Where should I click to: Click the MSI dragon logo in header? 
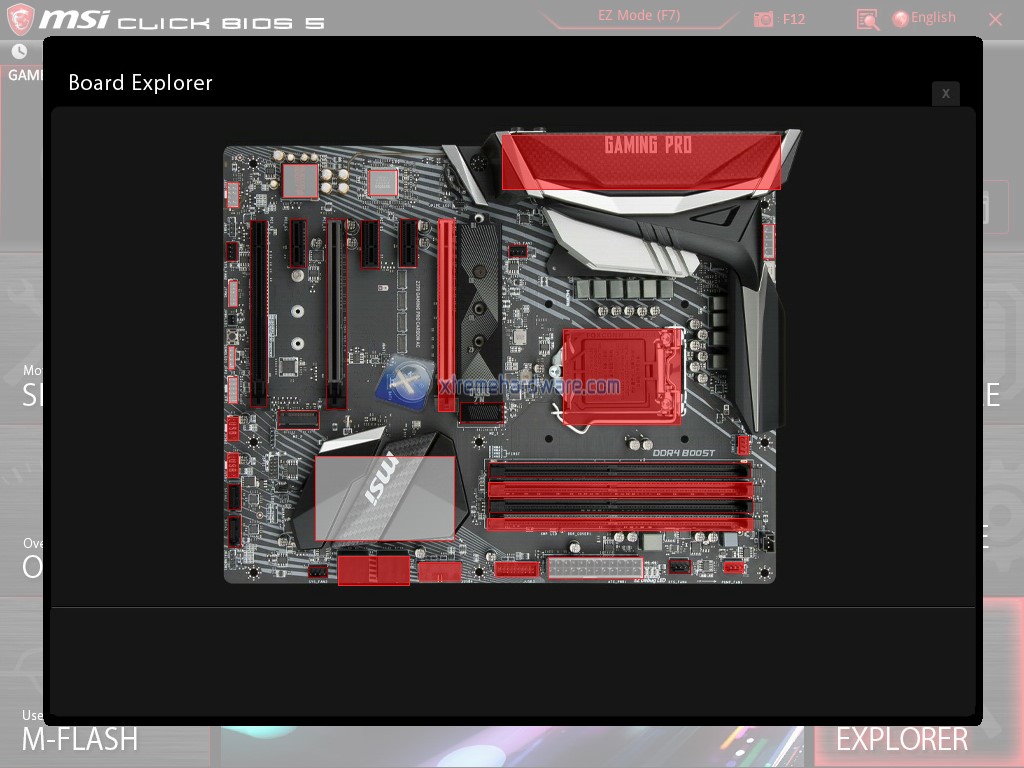point(21,19)
